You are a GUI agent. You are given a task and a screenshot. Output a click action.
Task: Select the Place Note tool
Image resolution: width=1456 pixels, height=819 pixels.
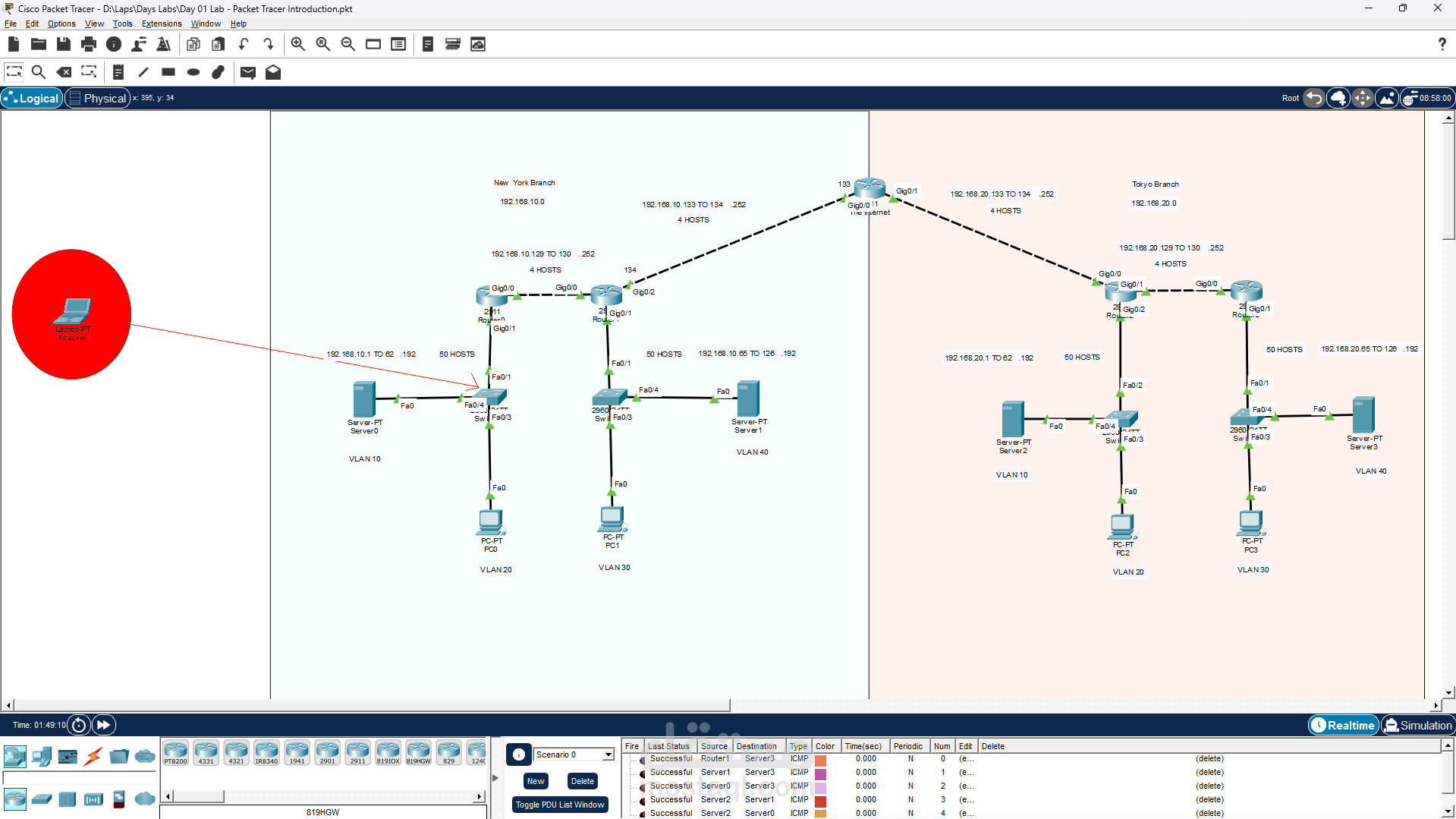point(118,72)
